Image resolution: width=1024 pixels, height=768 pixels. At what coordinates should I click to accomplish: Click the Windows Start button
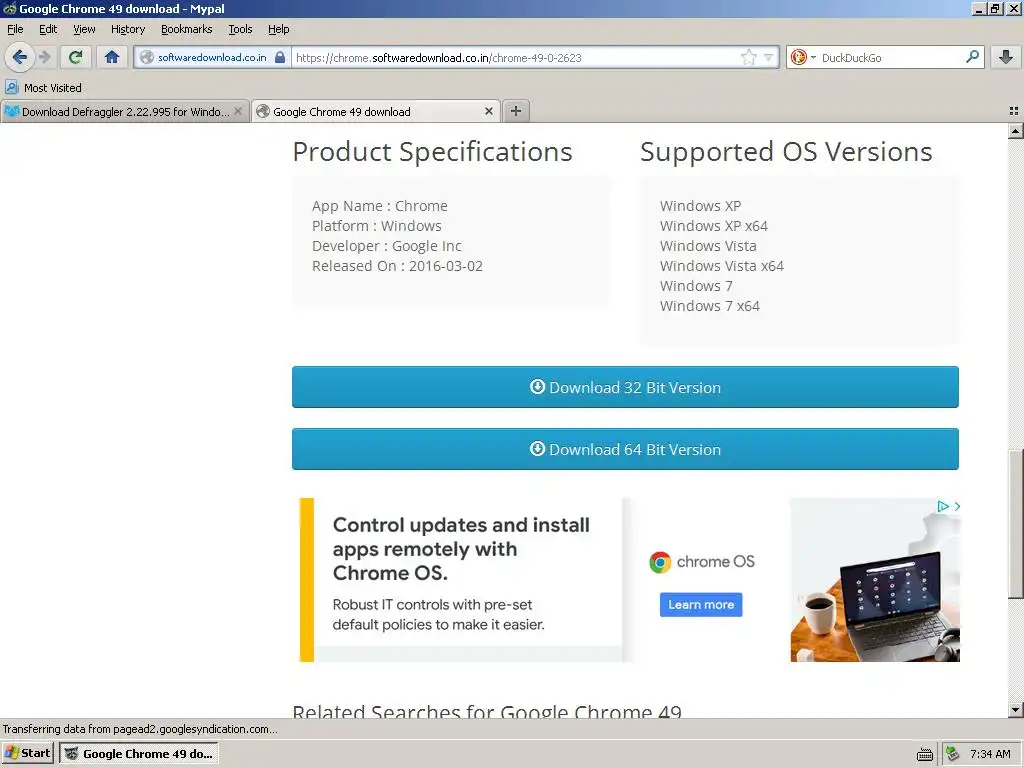[x=27, y=754]
